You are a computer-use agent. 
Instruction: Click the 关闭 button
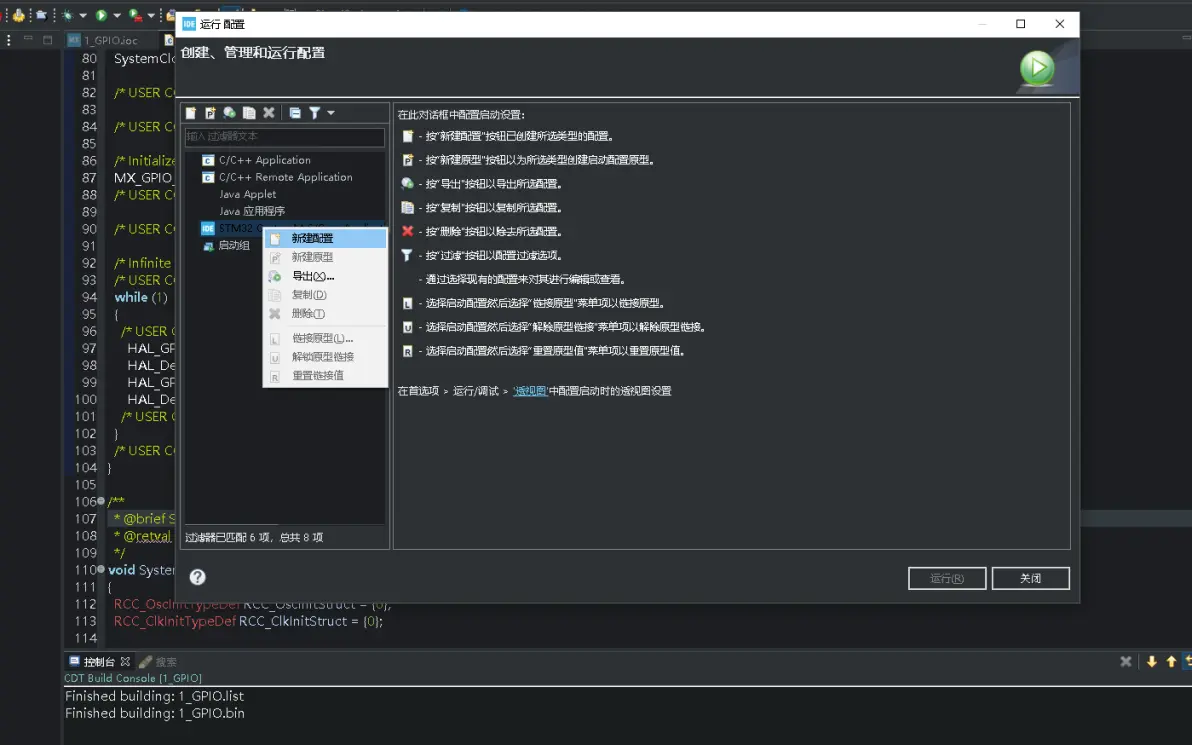pyautogui.click(x=1031, y=579)
